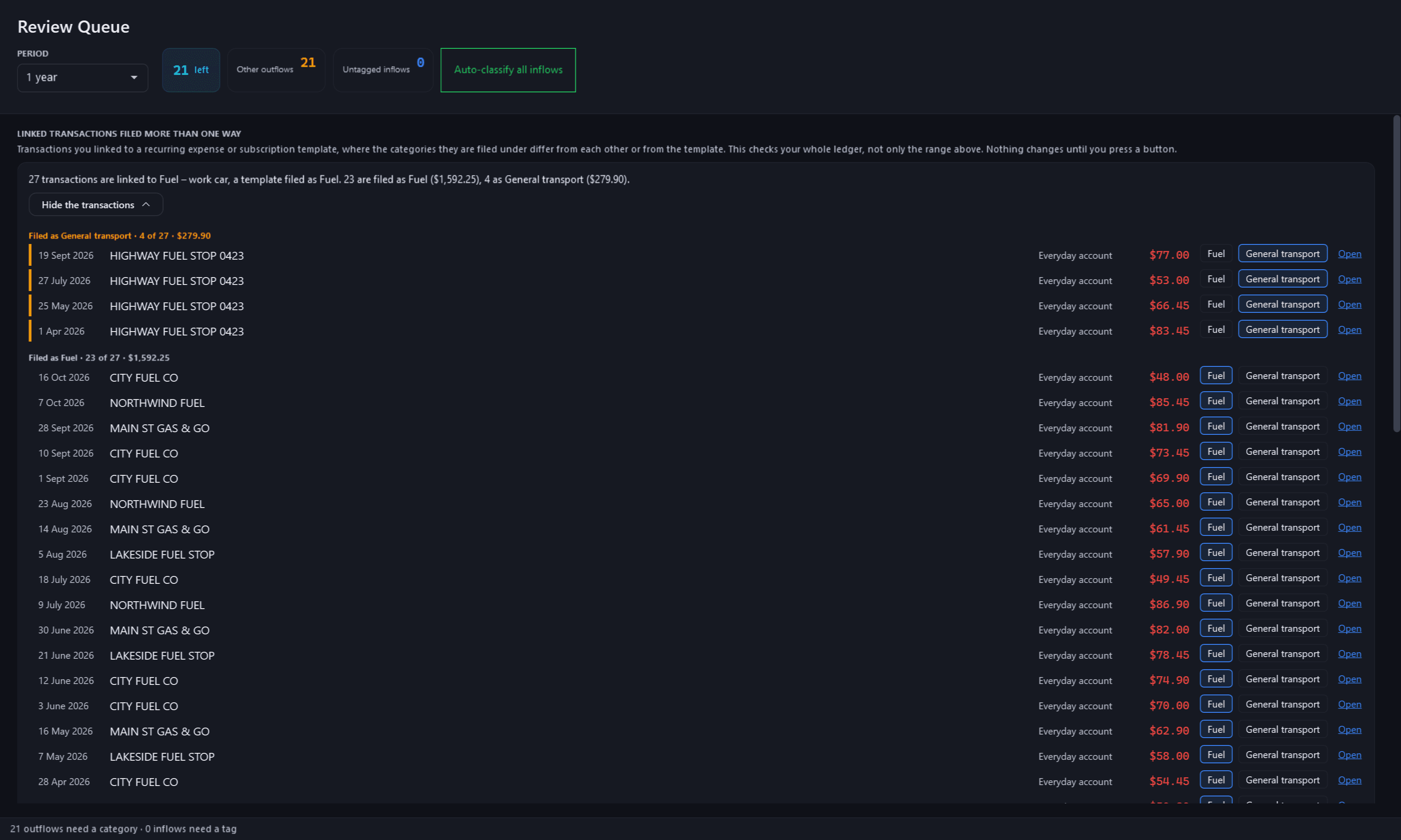This screenshot has height=840, width=1401.
Task: Choose General transport for 7 May 2026 row
Action: pyautogui.click(x=1282, y=755)
